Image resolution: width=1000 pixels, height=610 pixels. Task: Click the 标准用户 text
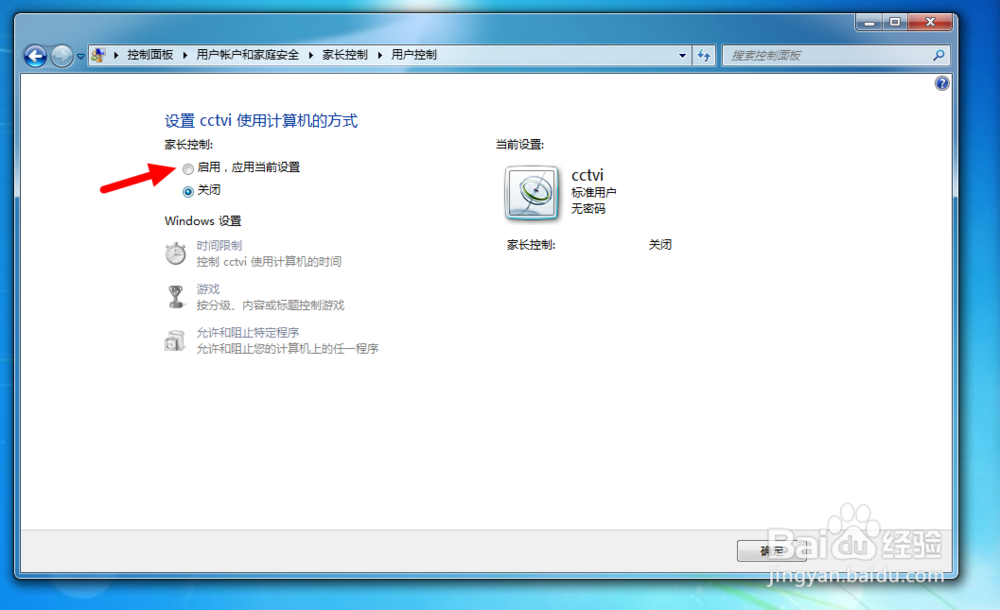coord(594,192)
